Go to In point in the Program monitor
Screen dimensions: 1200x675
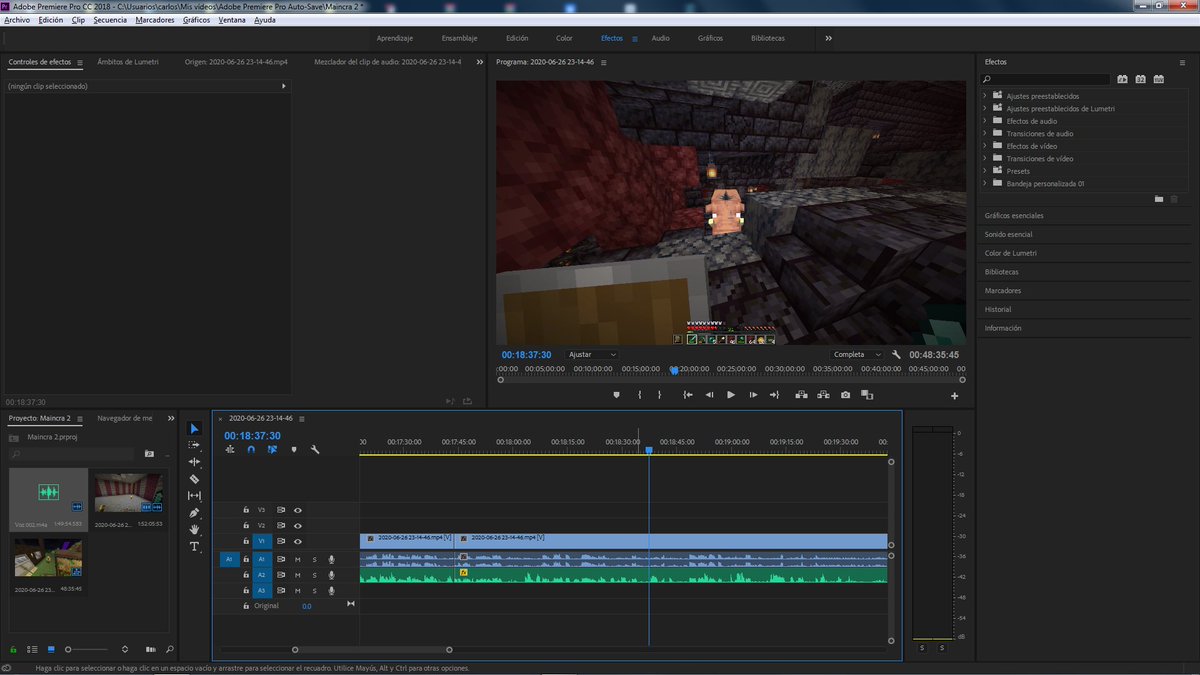click(688, 395)
